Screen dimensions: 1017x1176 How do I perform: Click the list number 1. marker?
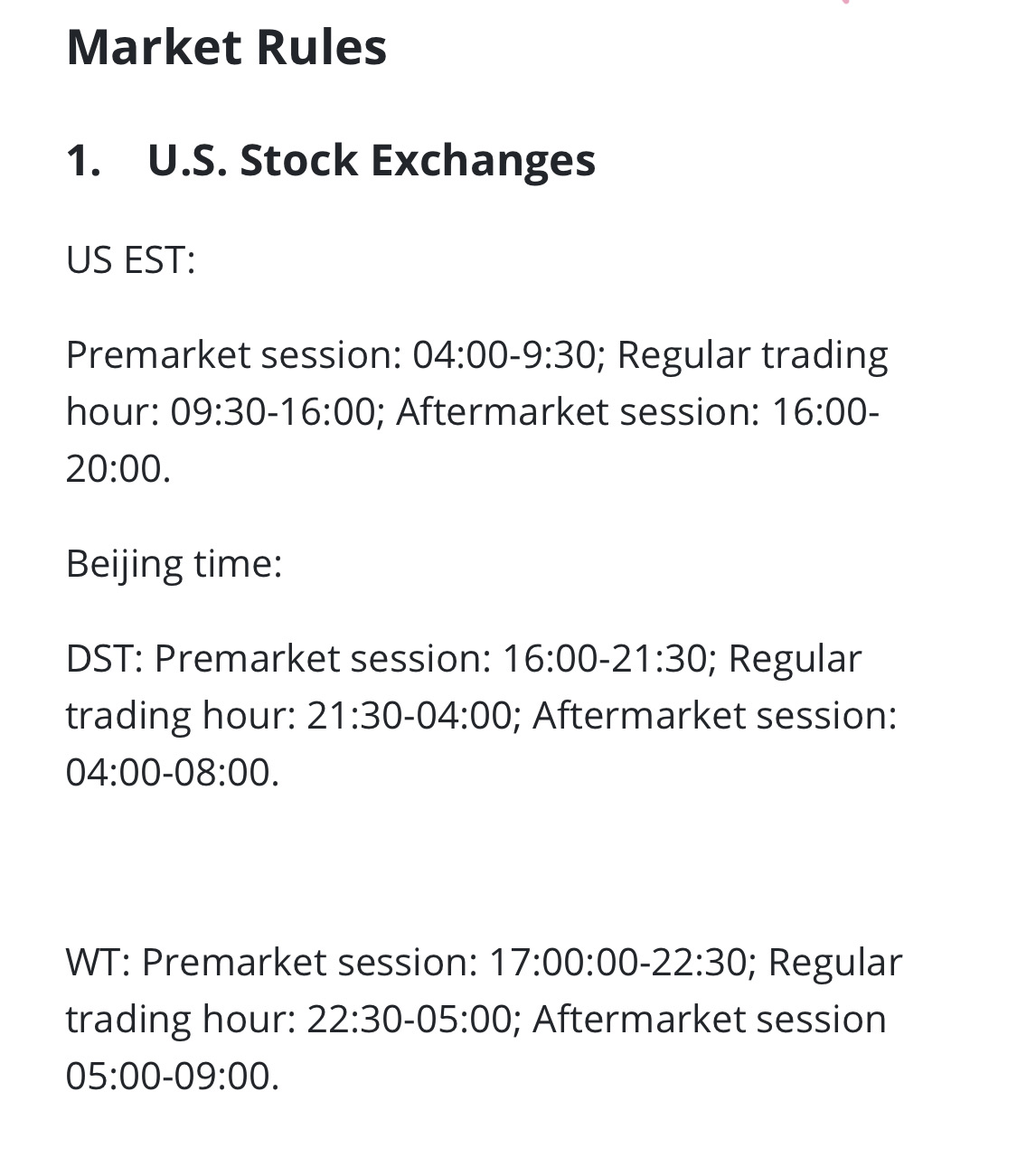[83, 160]
